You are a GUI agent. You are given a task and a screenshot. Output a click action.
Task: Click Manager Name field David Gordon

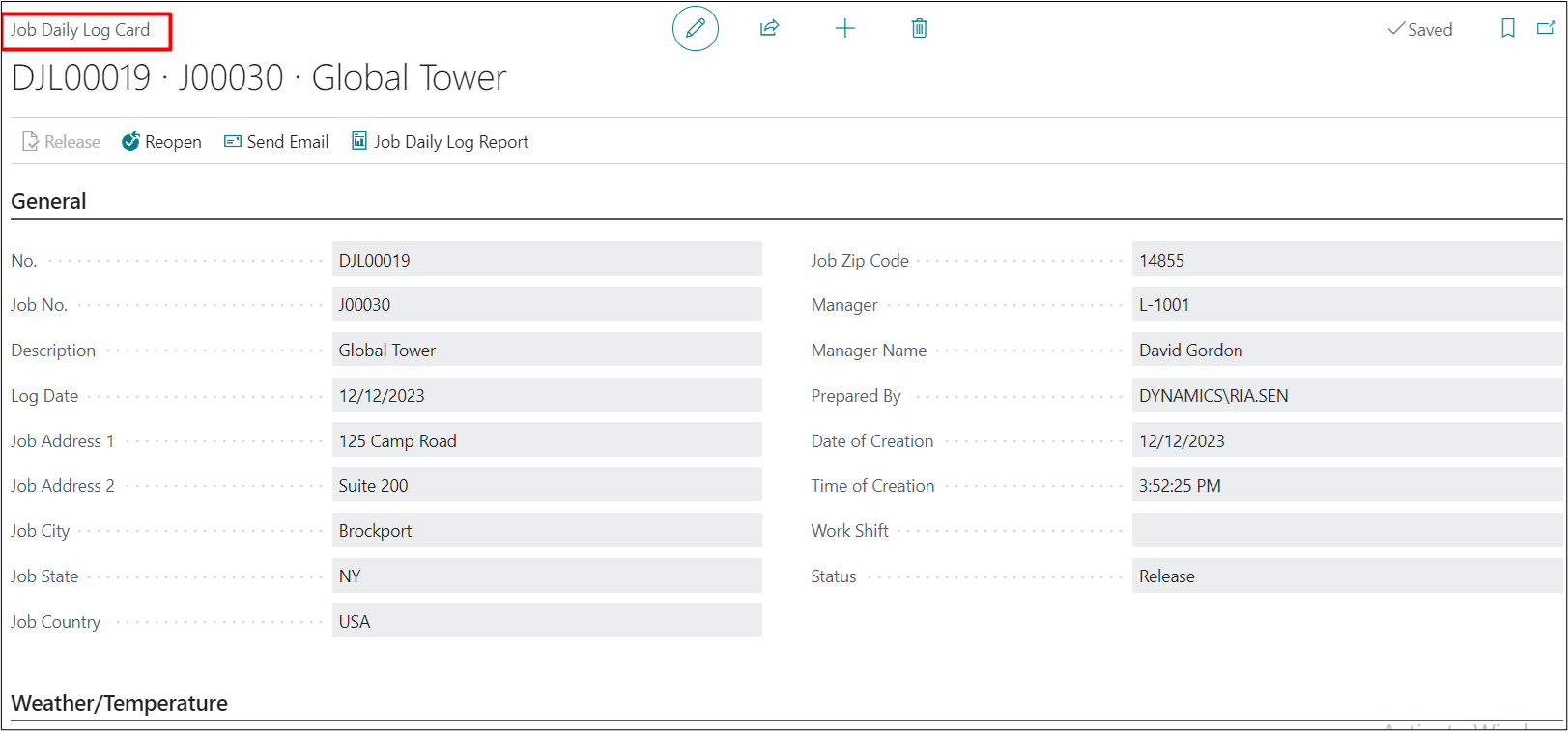[x=1347, y=351]
